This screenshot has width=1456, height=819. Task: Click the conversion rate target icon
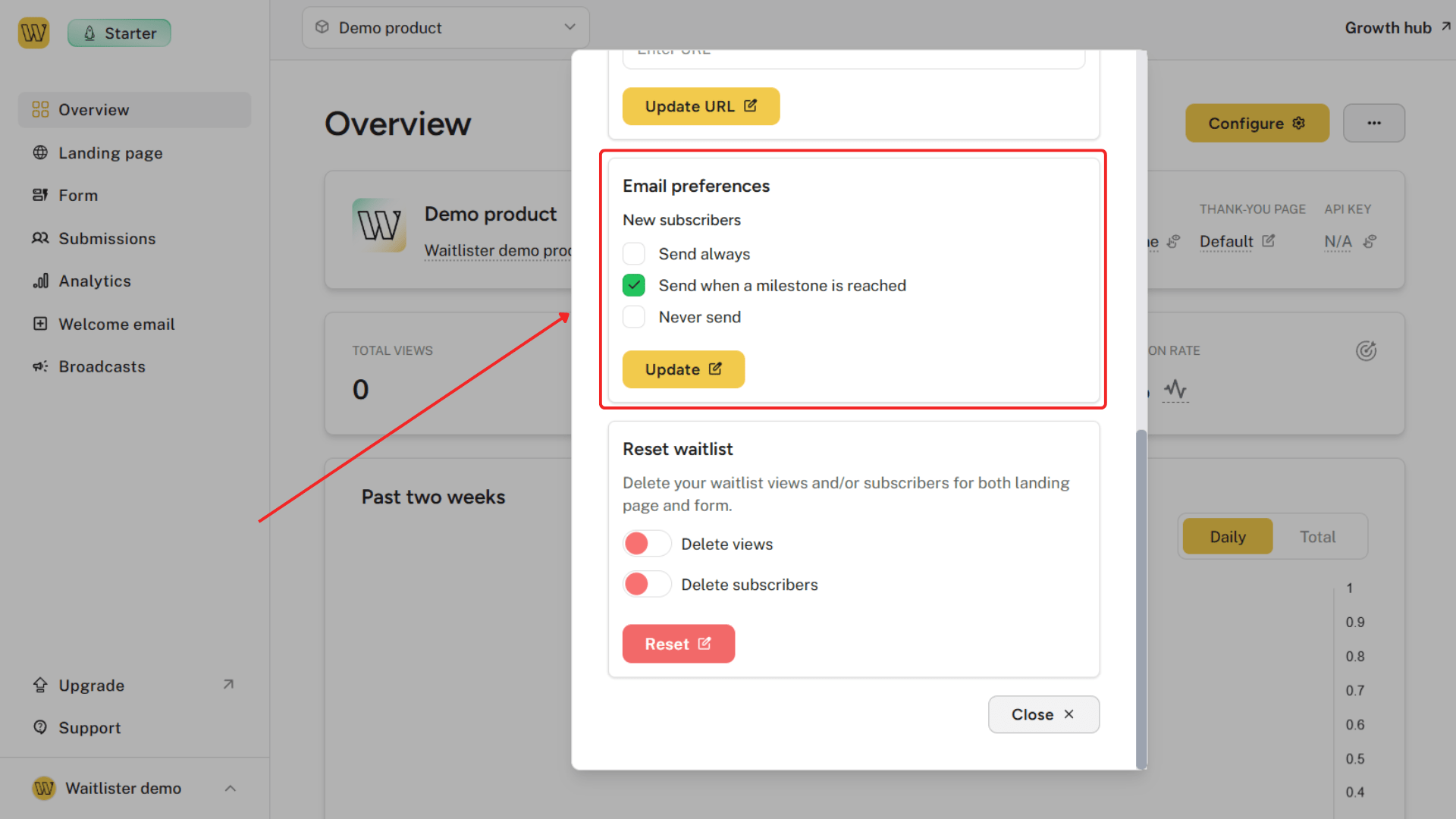coord(1366,350)
